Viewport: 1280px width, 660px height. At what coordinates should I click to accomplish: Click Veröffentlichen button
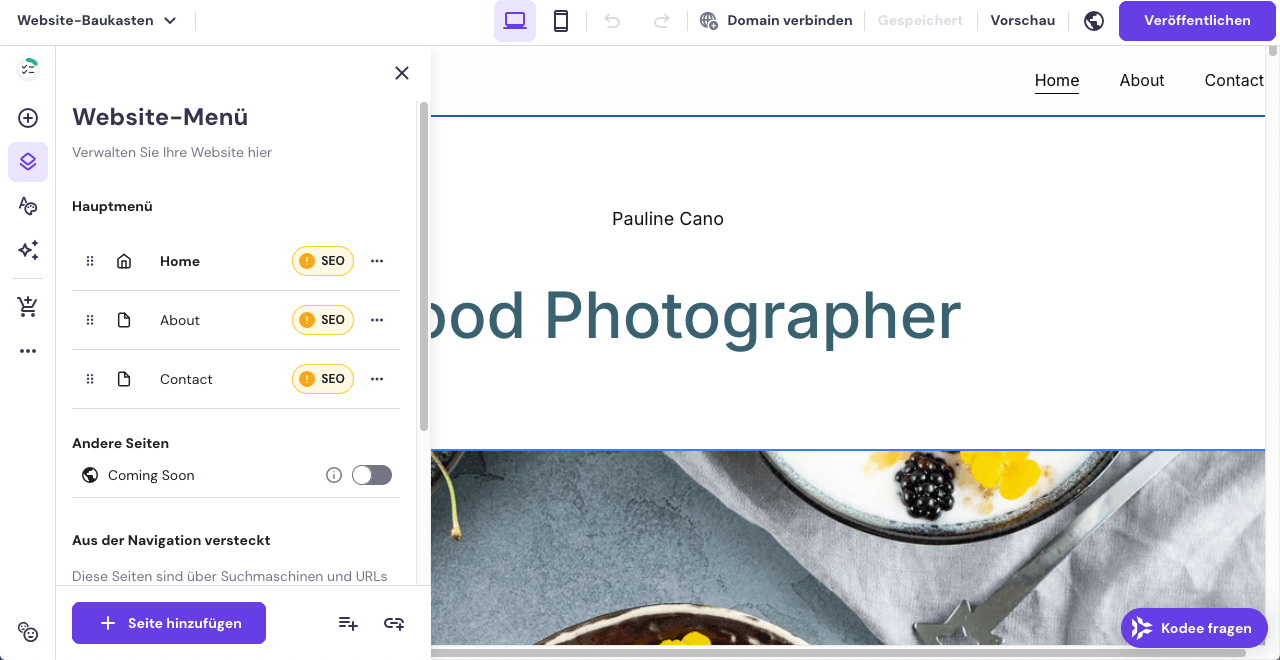tap(1197, 20)
